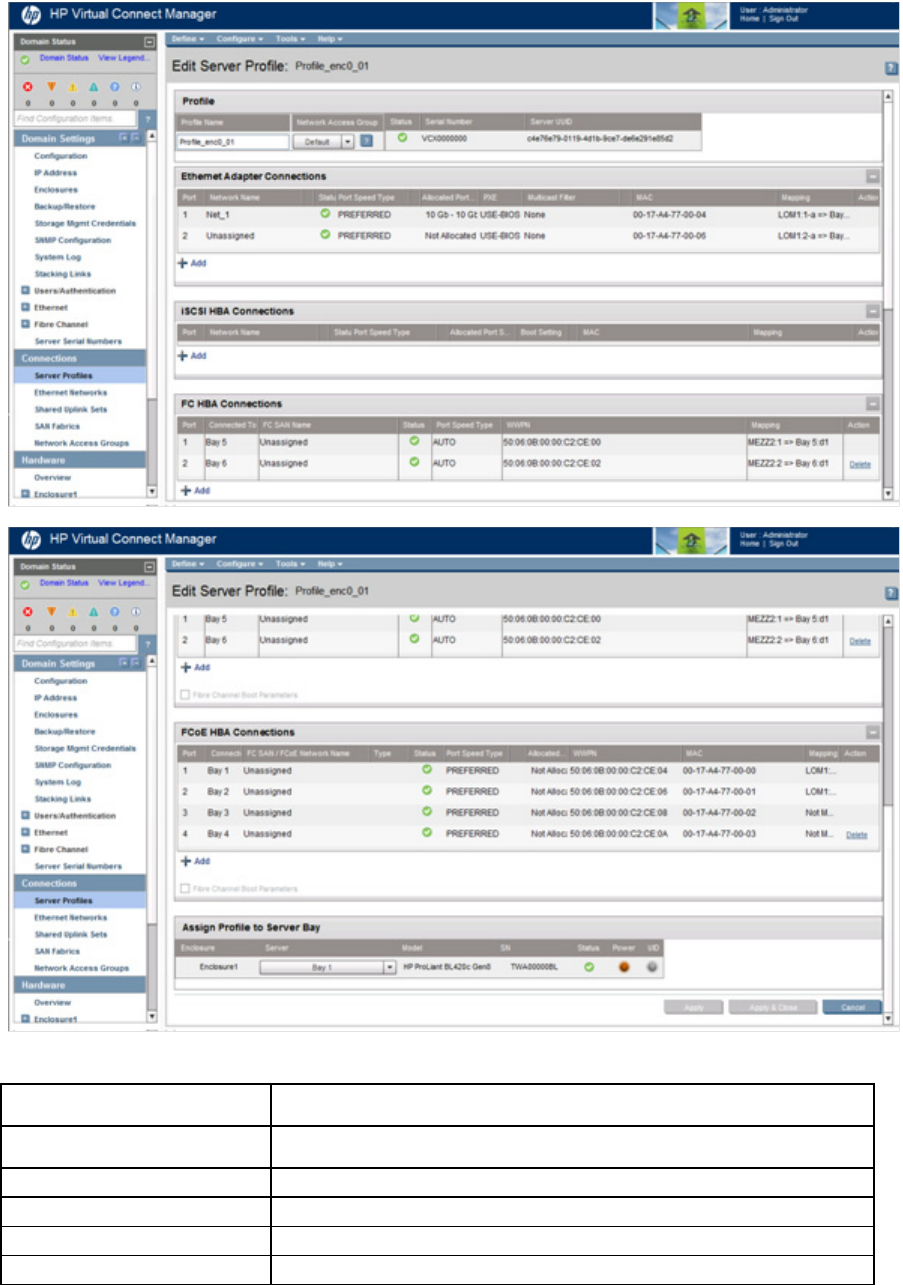Screen dimensions: 903x1285
Task: Expand Fibre Channel tree node in upper screenshot
Action: [x=25, y=324]
